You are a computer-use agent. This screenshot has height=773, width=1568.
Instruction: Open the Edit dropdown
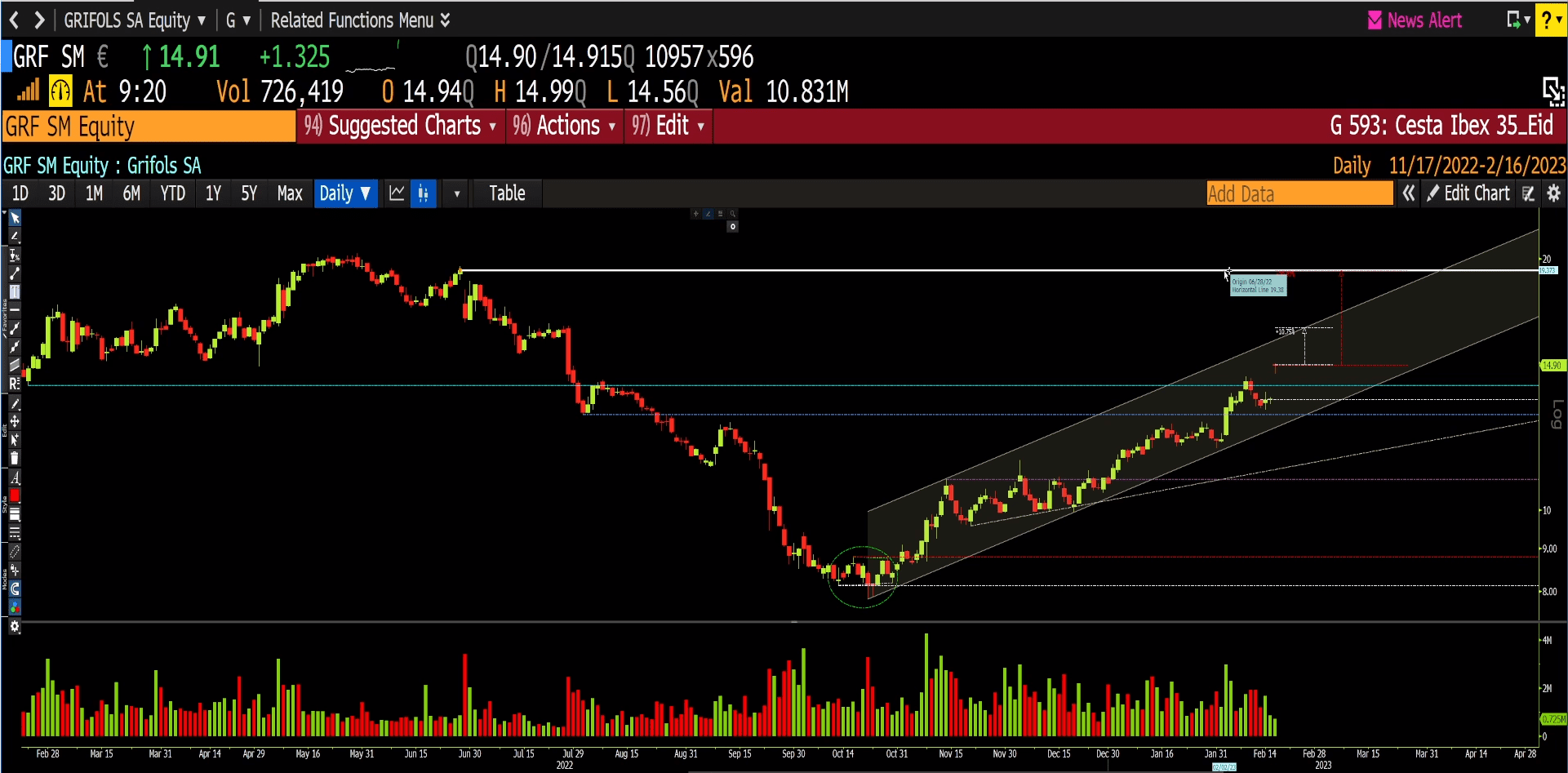[x=668, y=126]
